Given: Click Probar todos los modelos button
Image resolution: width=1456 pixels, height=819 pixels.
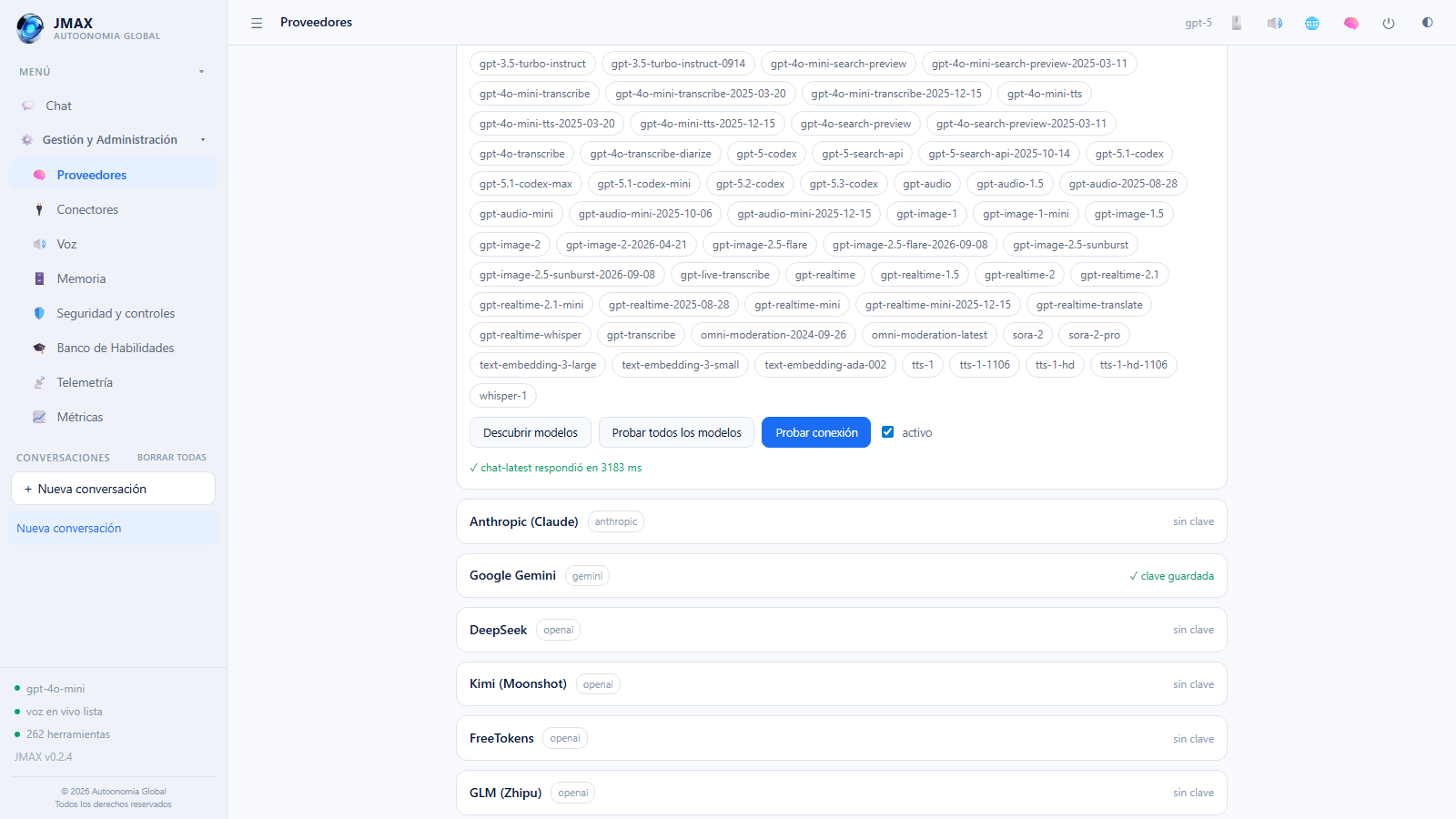Looking at the screenshot, I should click(677, 432).
